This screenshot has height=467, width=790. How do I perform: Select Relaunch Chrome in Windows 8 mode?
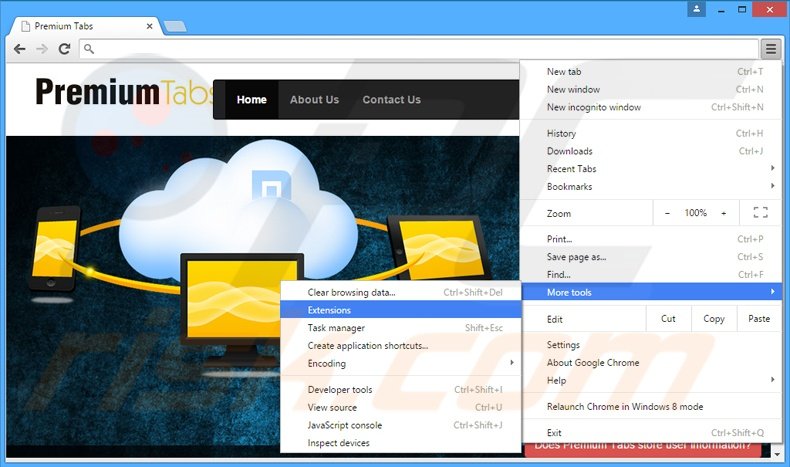click(651, 407)
